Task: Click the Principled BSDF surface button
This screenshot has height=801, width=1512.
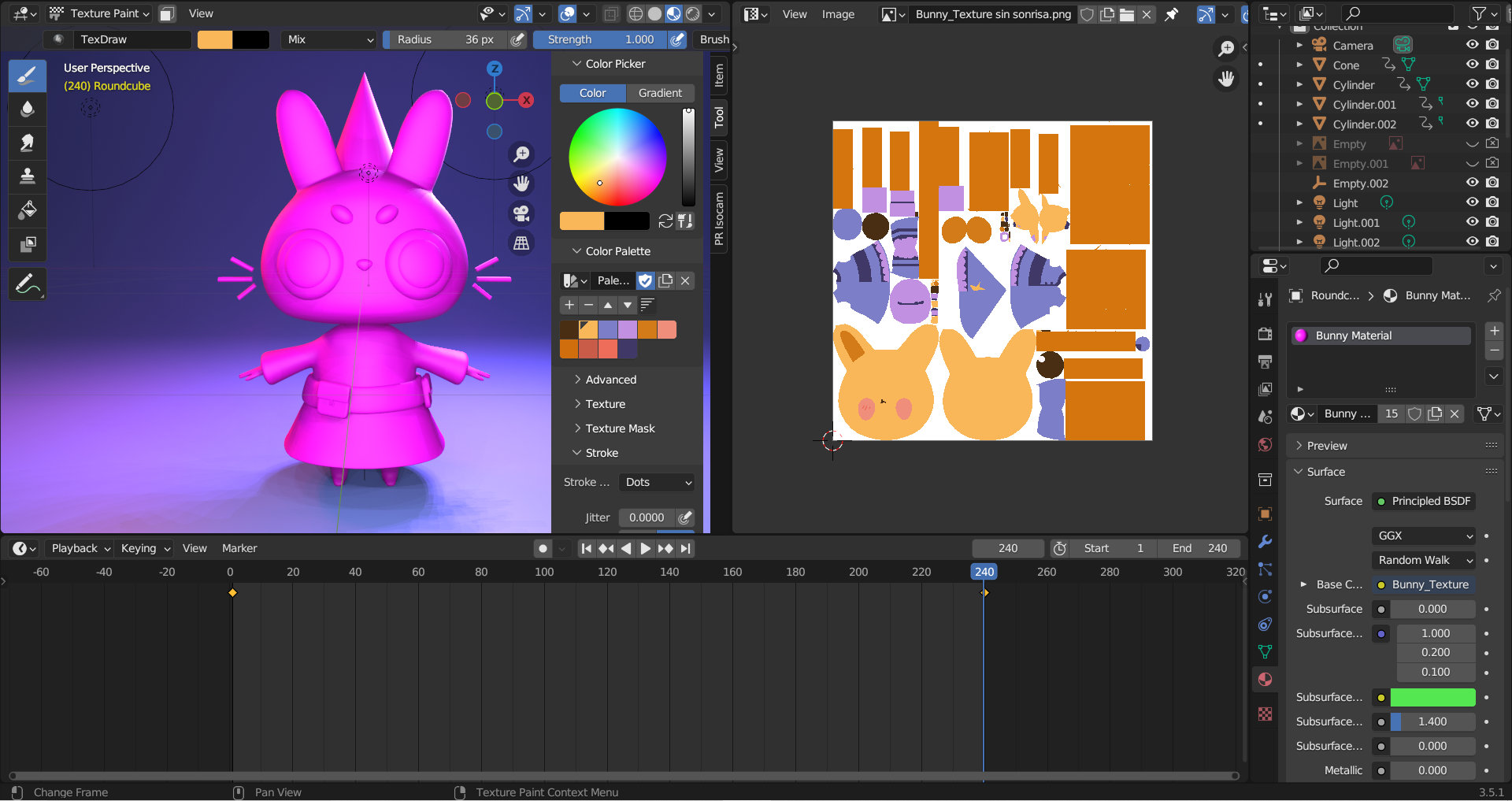Action: click(x=1424, y=501)
